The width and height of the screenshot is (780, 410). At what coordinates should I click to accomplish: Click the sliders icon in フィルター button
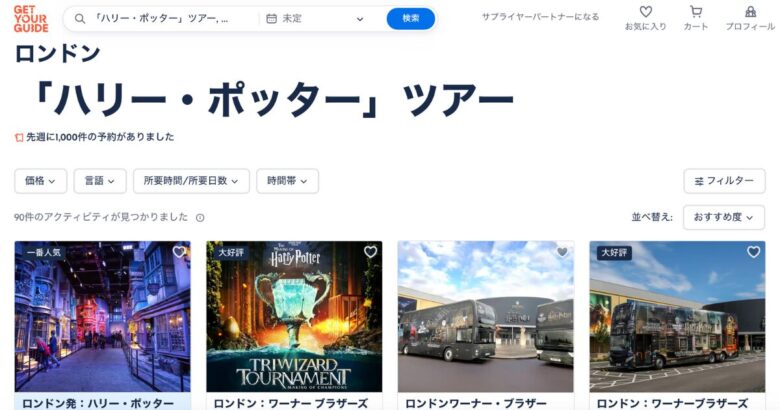(x=699, y=181)
